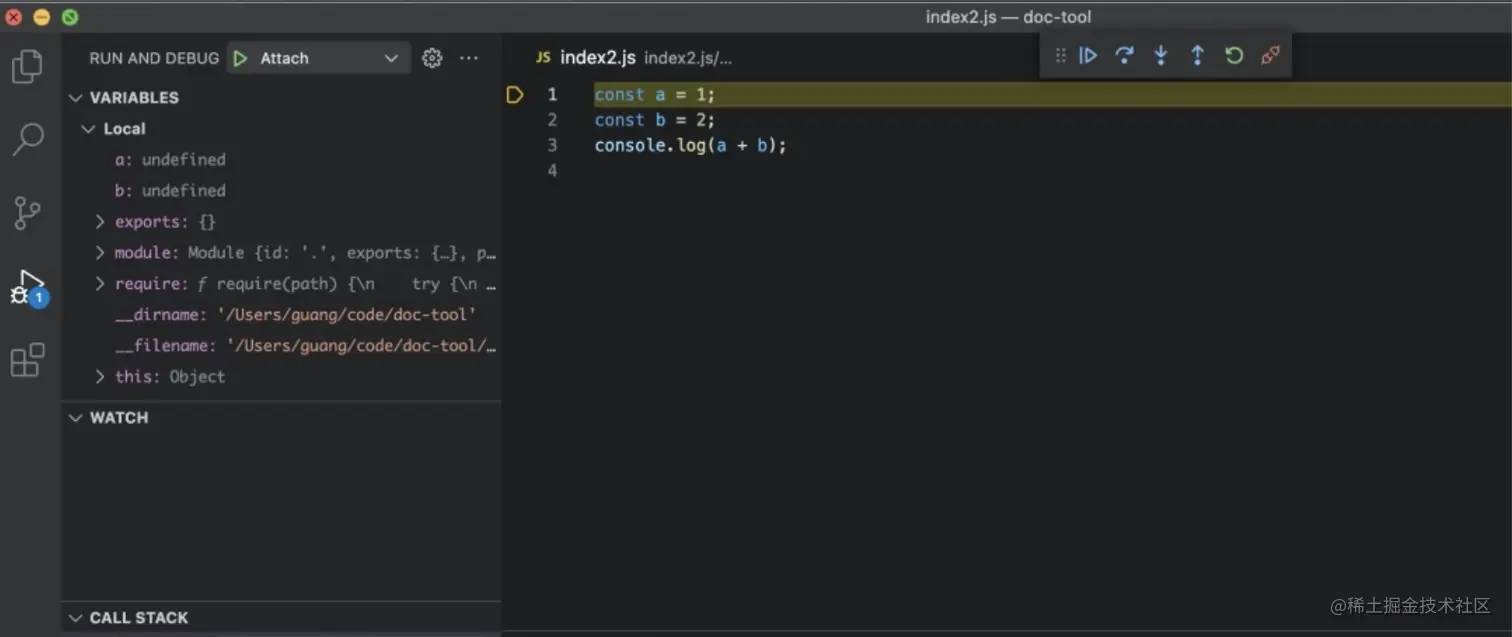This screenshot has height=637, width=1512.
Task: Open the Explorer view in activity bar
Action: click(27, 66)
